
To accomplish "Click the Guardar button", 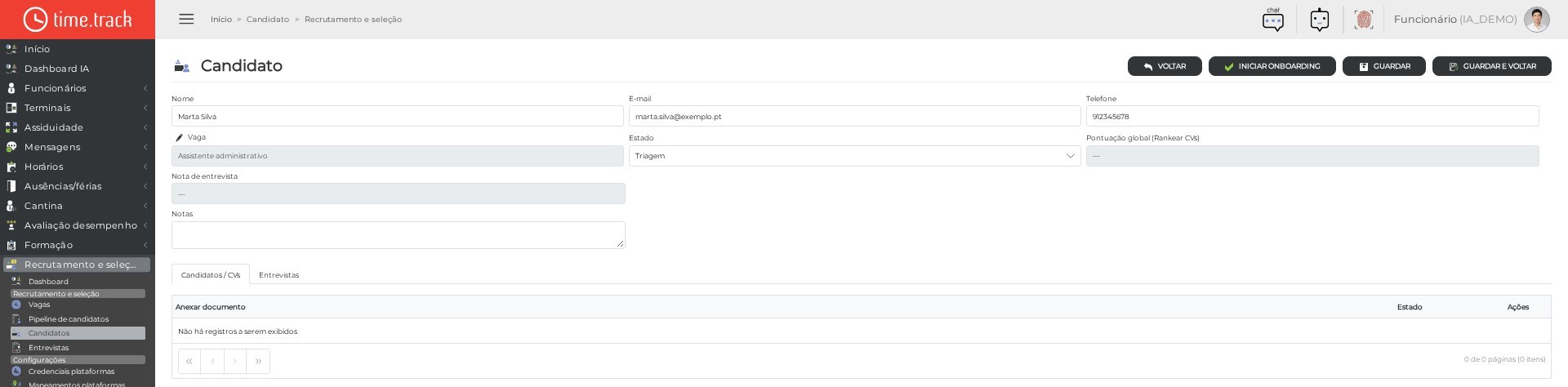I will point(1384,66).
